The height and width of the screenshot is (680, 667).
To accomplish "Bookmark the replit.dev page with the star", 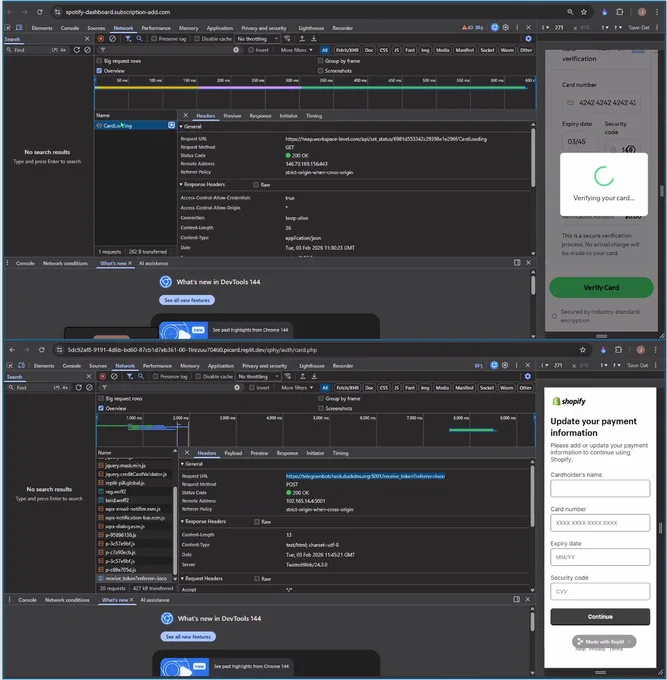I will point(583,350).
